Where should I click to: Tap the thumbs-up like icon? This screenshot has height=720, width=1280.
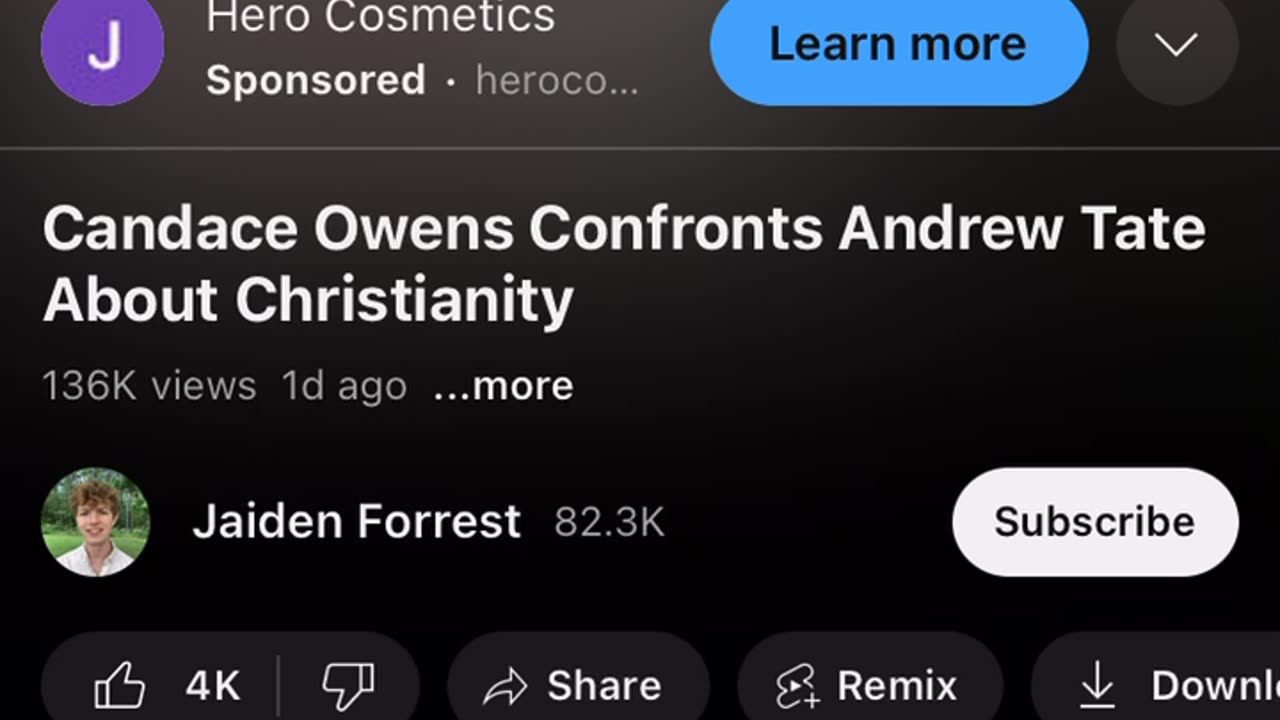click(x=119, y=686)
